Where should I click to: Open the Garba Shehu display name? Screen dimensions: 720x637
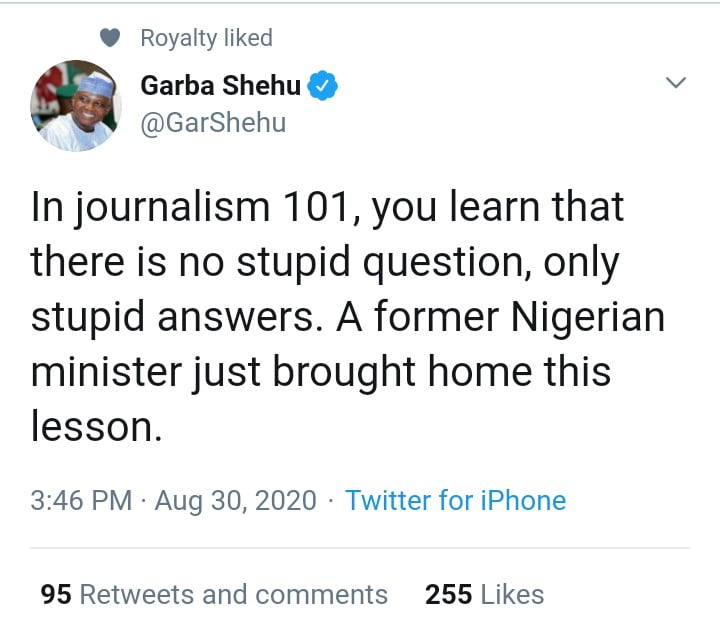point(220,86)
